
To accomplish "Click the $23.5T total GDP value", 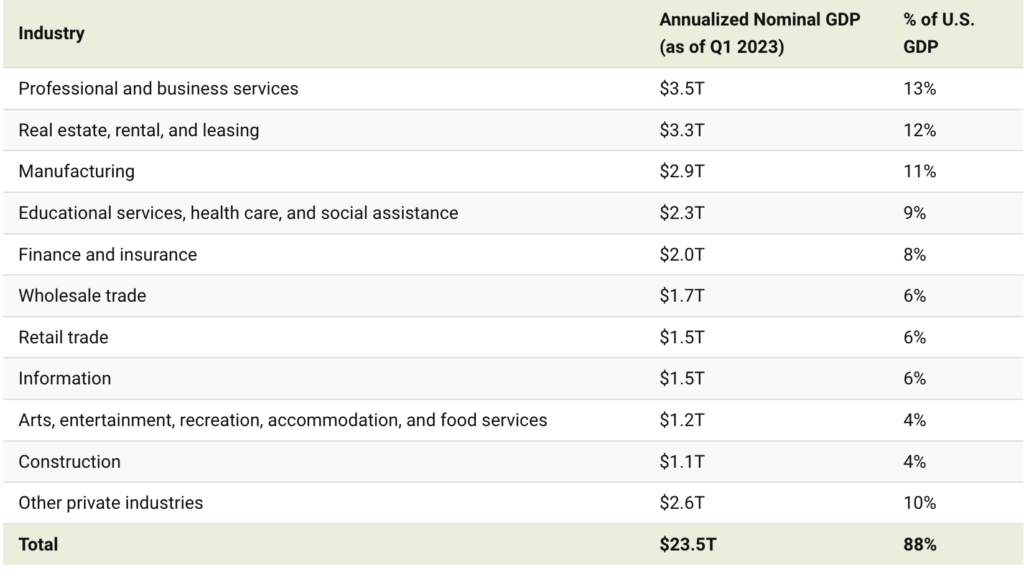I will tap(687, 545).
